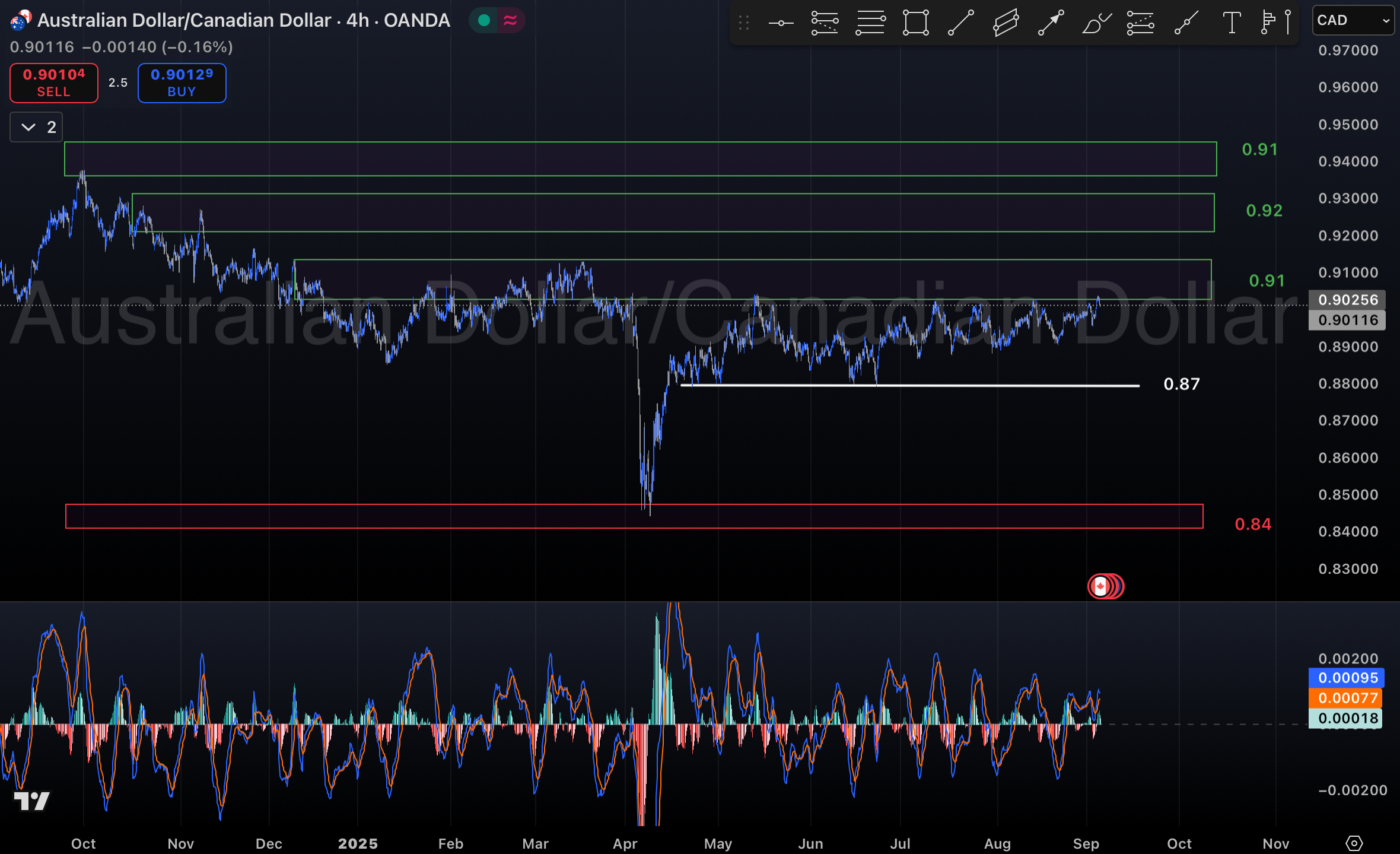Open chart settings via the gear icon
This screenshot has height=854, width=1400.
(x=1354, y=843)
